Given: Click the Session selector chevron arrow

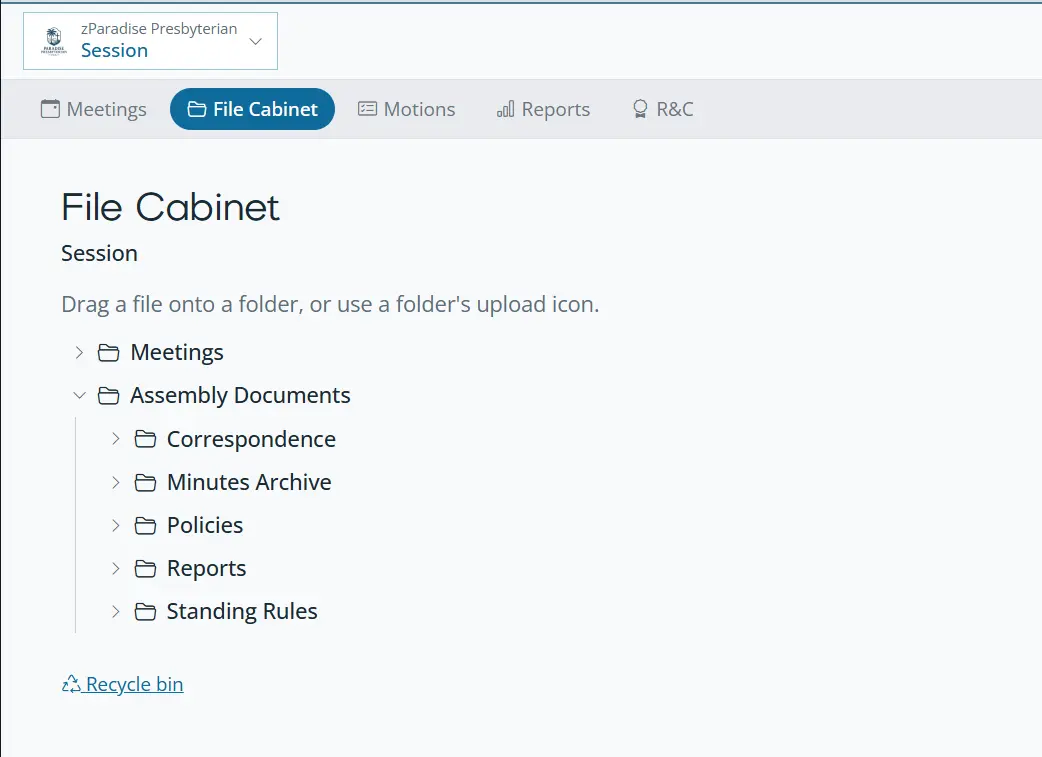Looking at the screenshot, I should tap(255, 41).
